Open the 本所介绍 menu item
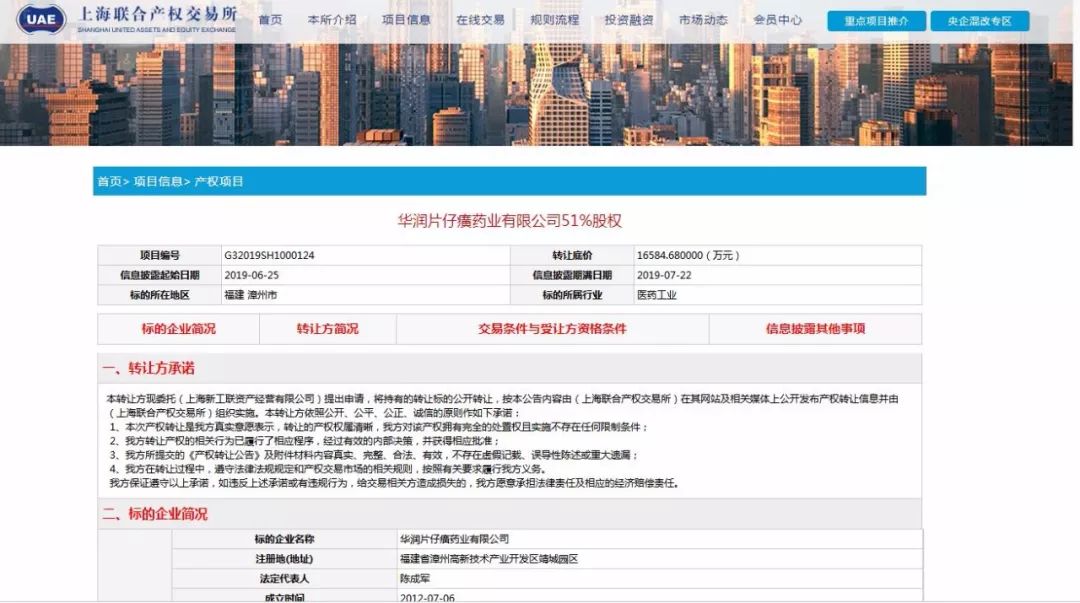The height and width of the screenshot is (603, 1080). point(332,20)
